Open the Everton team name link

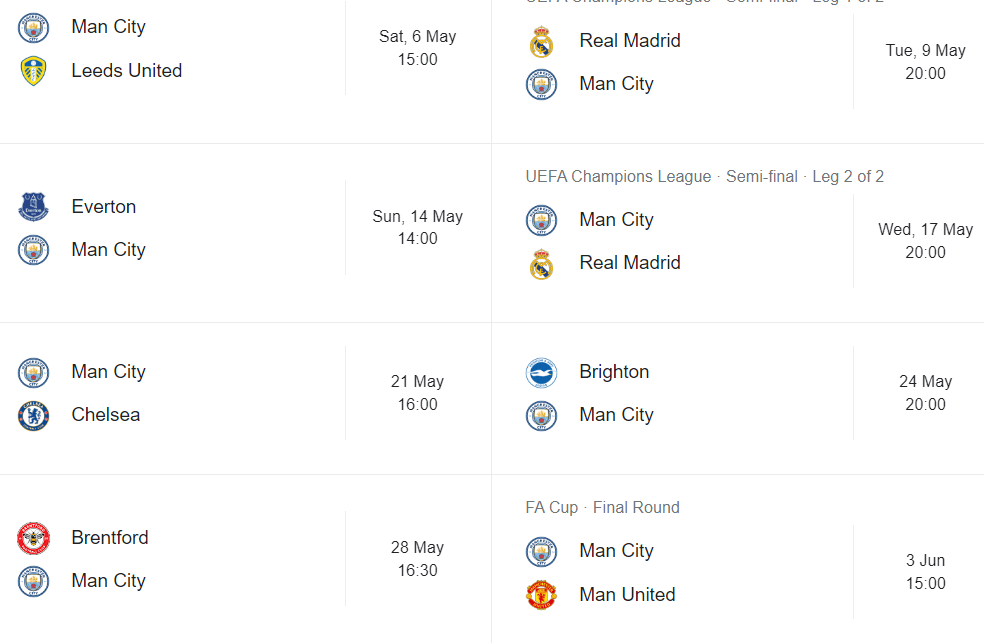point(103,207)
